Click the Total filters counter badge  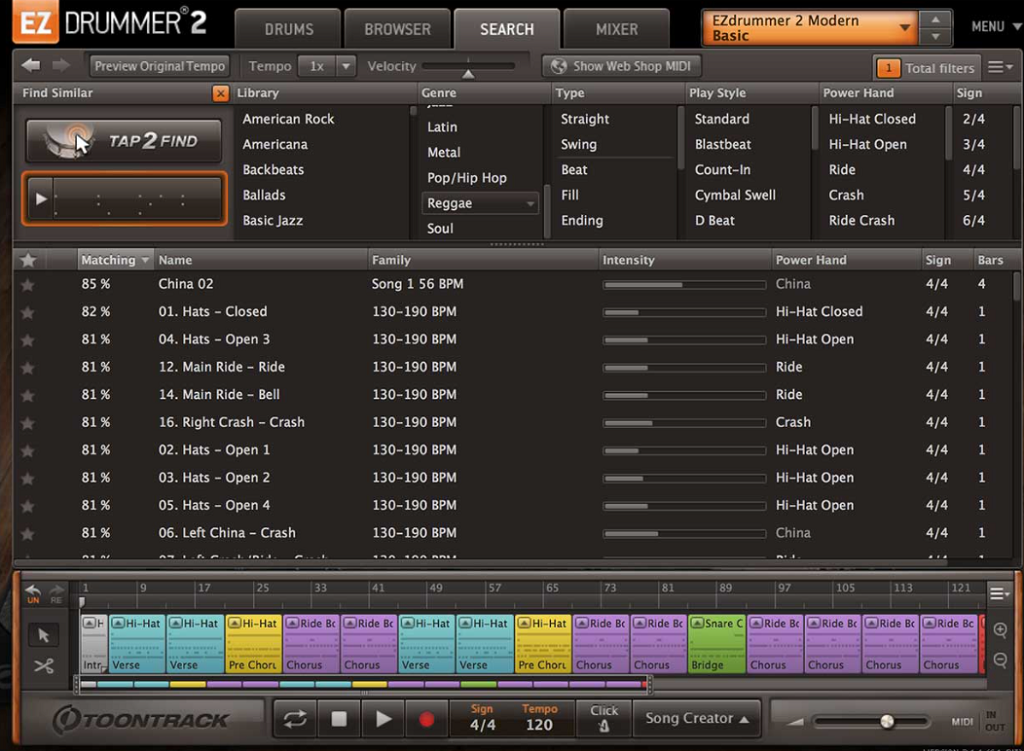coord(888,68)
